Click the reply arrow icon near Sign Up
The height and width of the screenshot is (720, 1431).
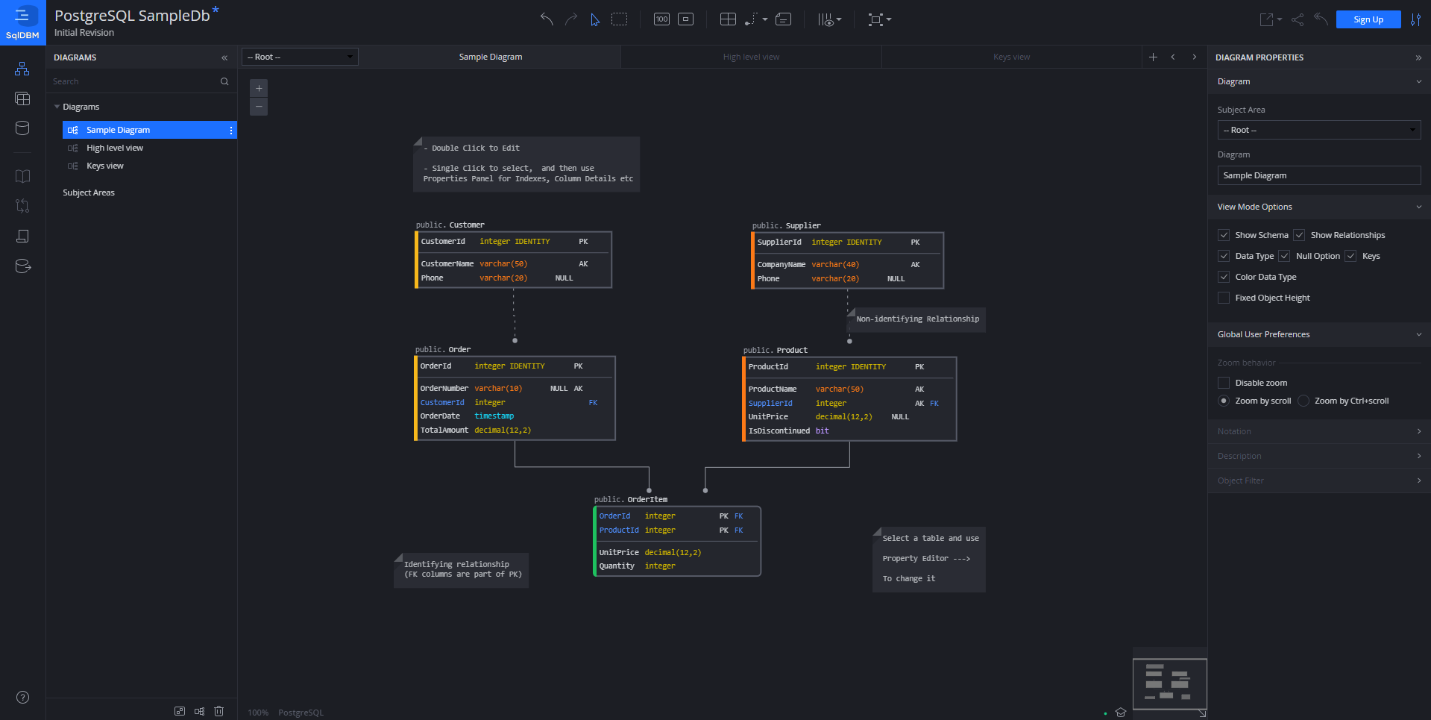tap(1321, 19)
